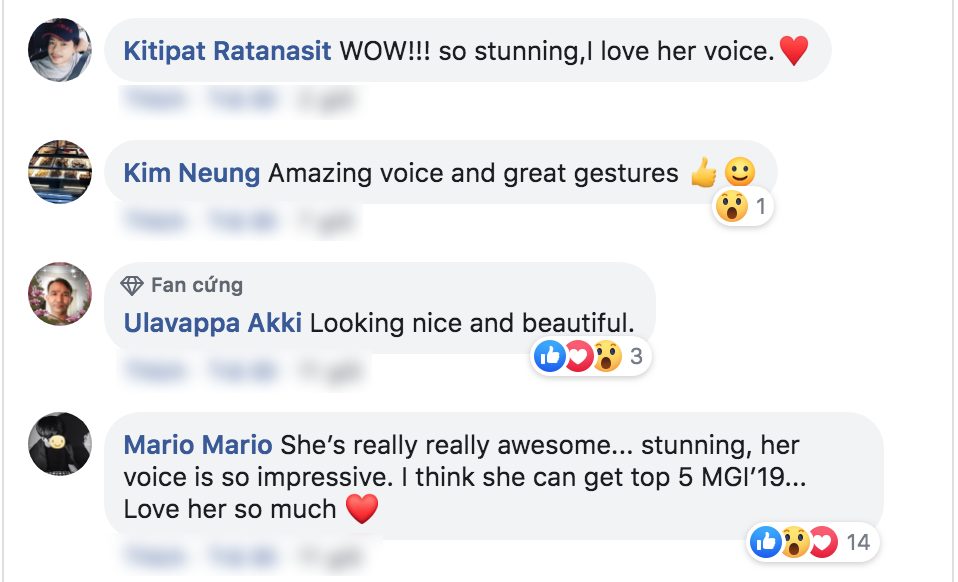This screenshot has height=582, width=958.
Task: Open reaction count 1 on Kim Neung's comment
Action: click(x=760, y=207)
